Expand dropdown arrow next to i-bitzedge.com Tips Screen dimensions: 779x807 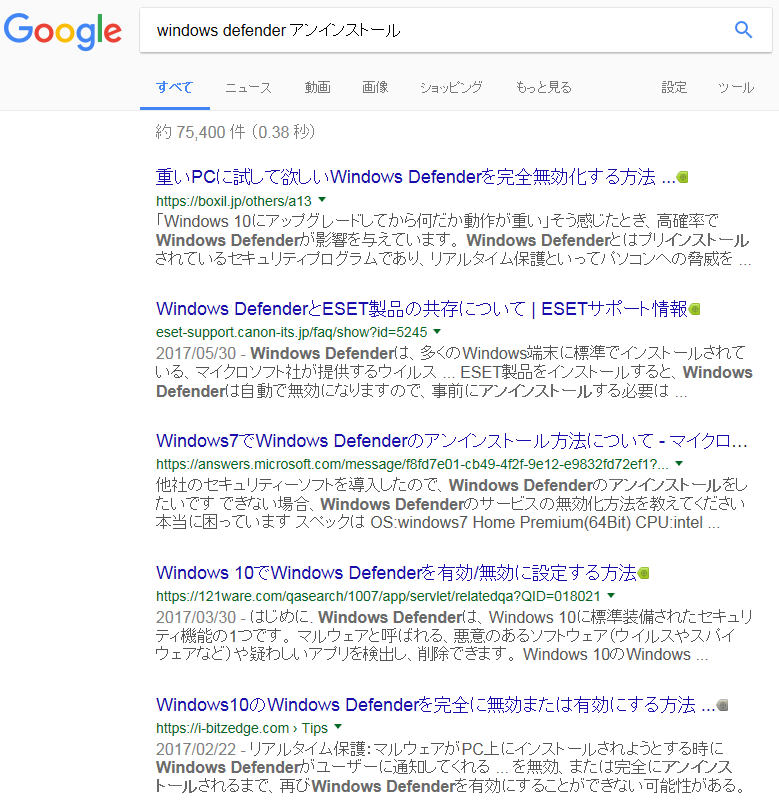point(338,727)
